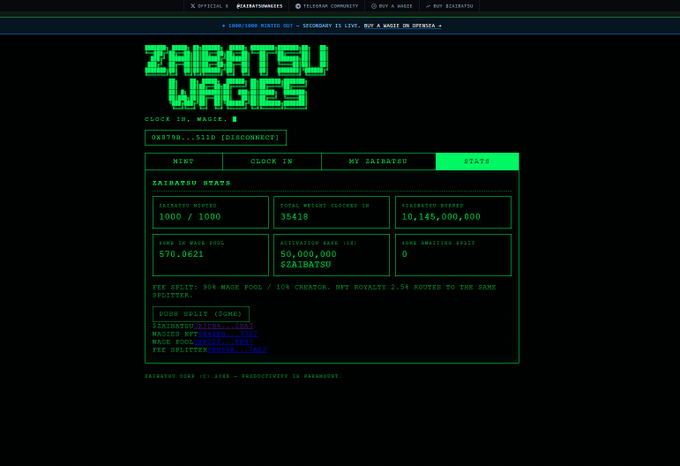Open the Wage Pool contract address link

tap(223, 342)
